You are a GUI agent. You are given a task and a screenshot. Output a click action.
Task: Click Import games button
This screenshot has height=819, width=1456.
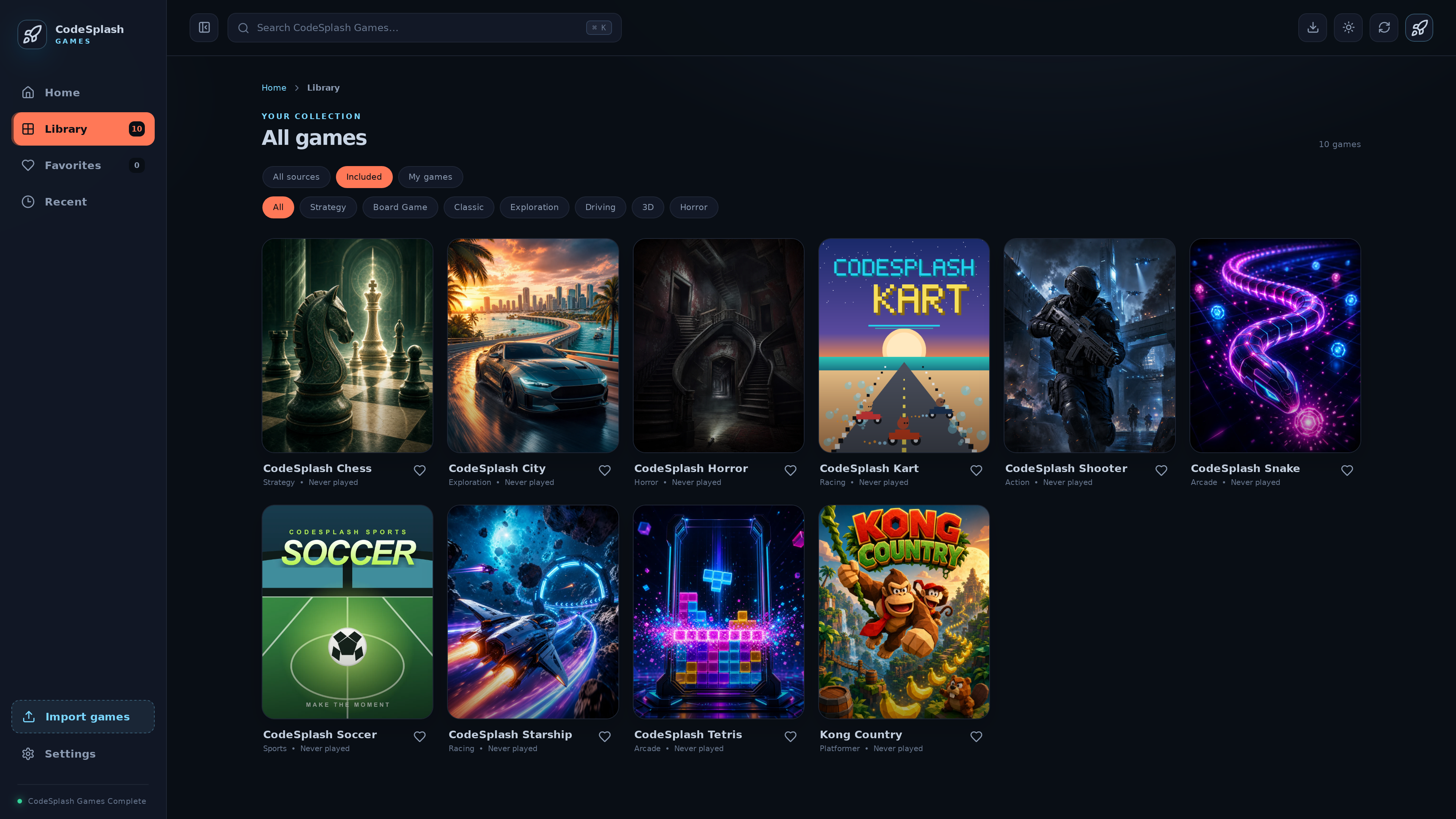point(83,716)
